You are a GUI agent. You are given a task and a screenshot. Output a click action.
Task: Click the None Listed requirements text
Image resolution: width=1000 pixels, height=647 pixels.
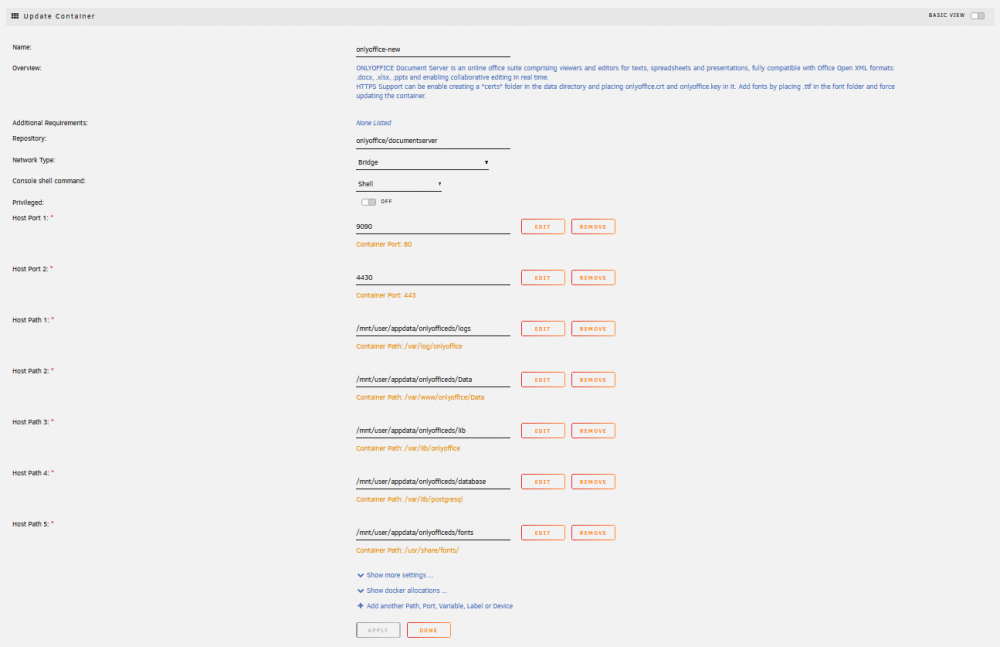pyautogui.click(x=374, y=123)
